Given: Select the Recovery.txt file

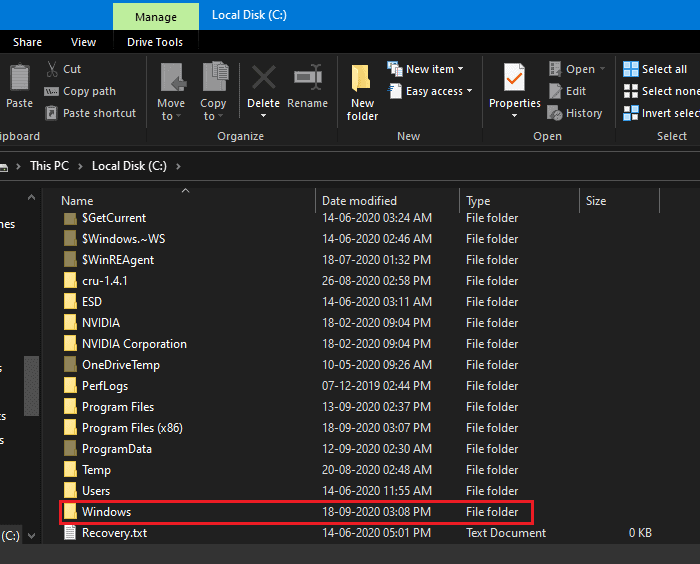Looking at the screenshot, I should [114, 533].
